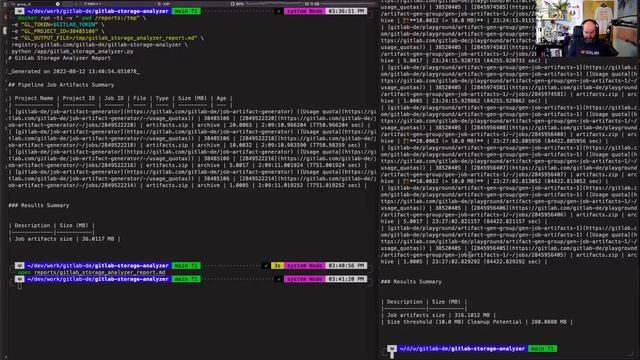Screen dimensions: 640x360
Task: Click '## Pipeline Job Artifacts Summary' heading
Action: (61, 85)
